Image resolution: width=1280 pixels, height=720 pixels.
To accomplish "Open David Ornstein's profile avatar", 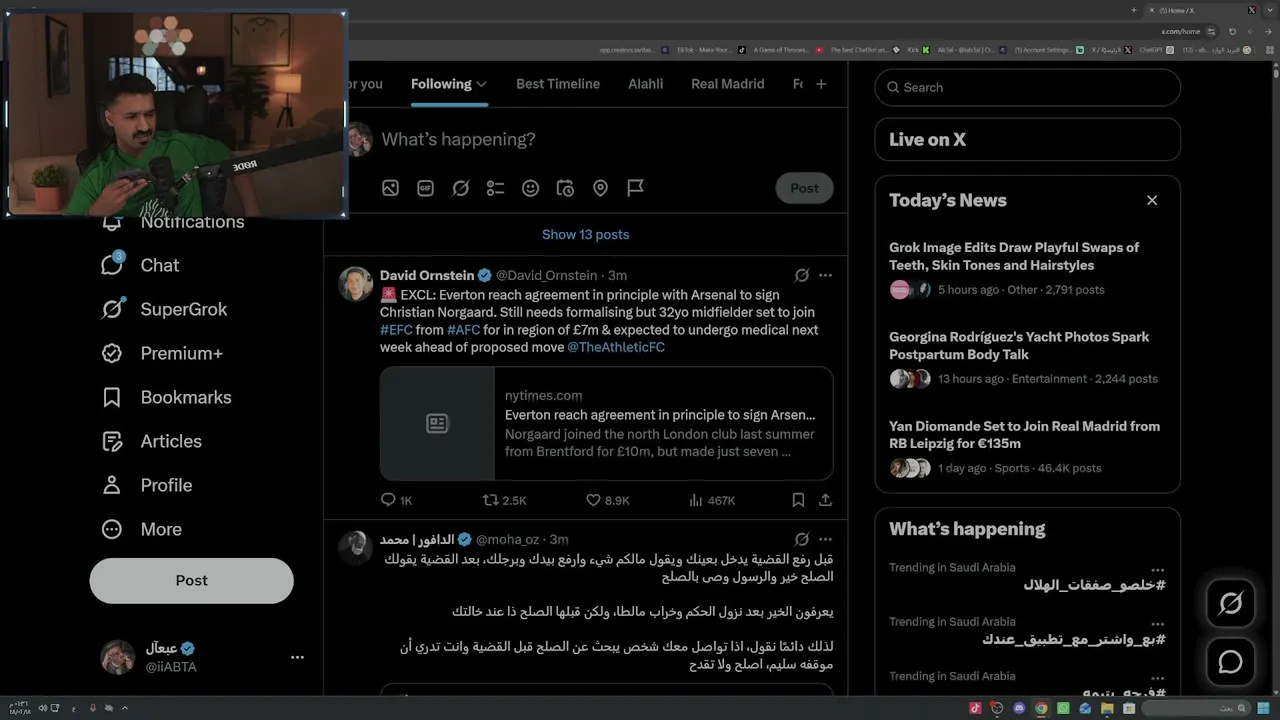I will coord(356,284).
